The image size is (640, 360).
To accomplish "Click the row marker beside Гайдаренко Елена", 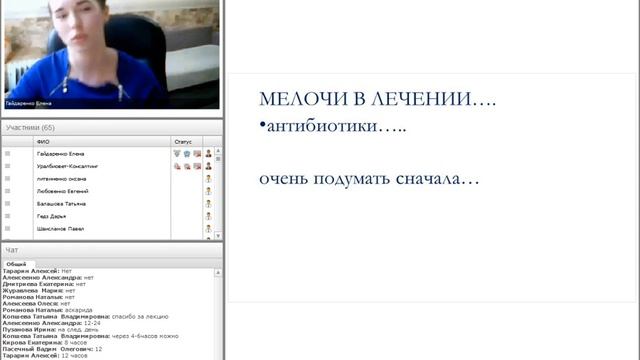I will [7, 153].
